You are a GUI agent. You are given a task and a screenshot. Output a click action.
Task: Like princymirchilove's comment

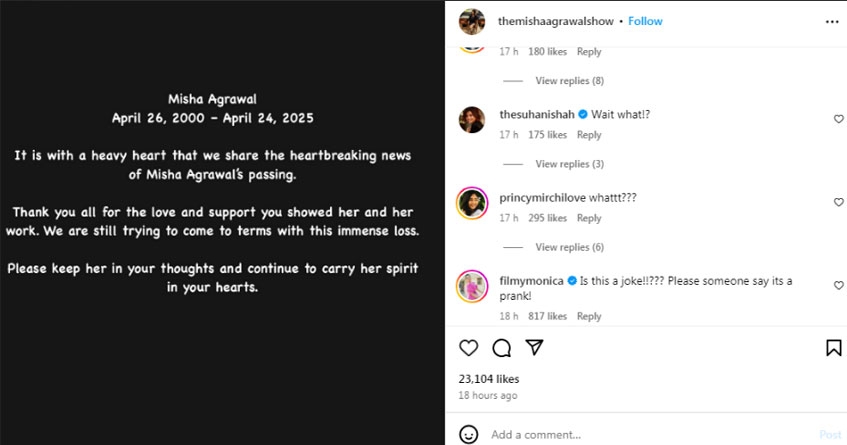tap(838, 202)
